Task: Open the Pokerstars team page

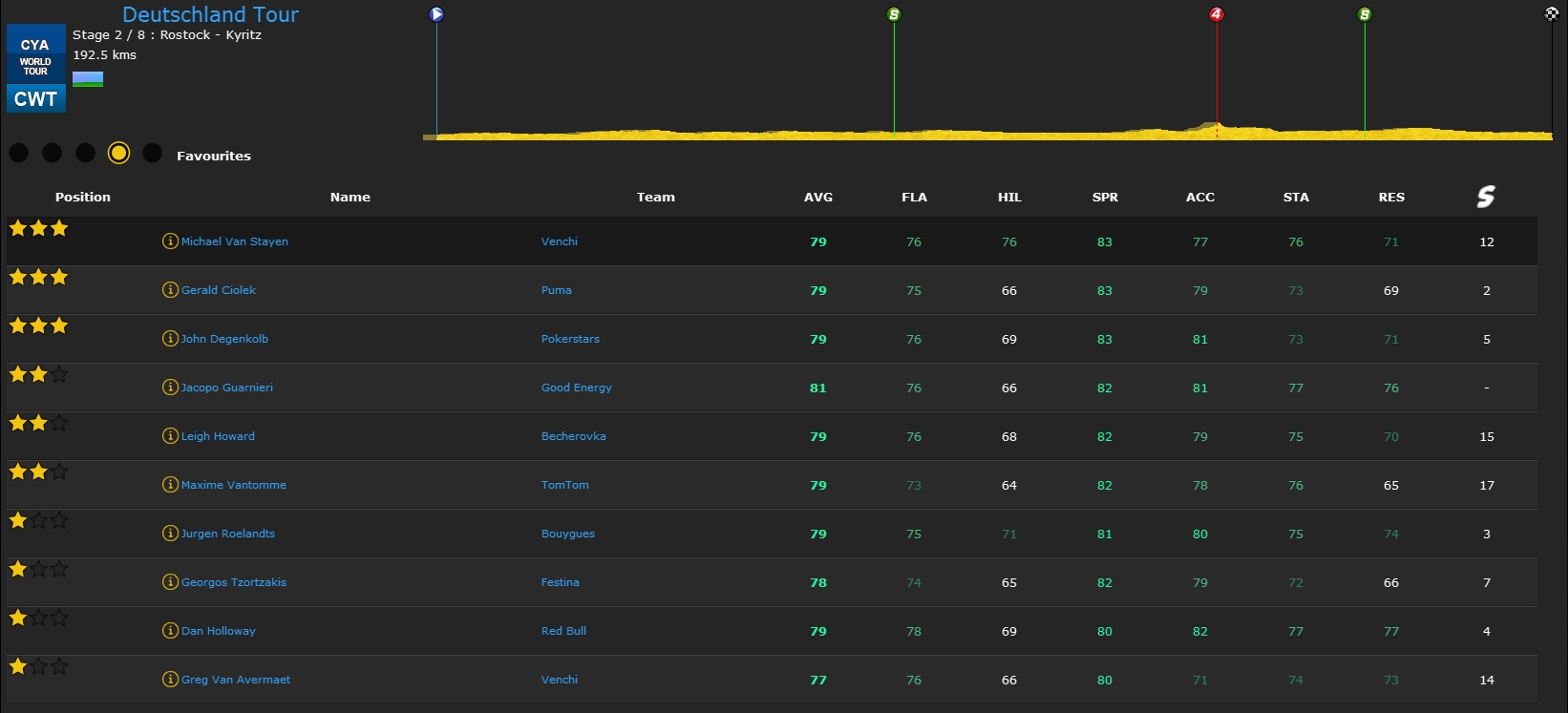Action: [570, 339]
